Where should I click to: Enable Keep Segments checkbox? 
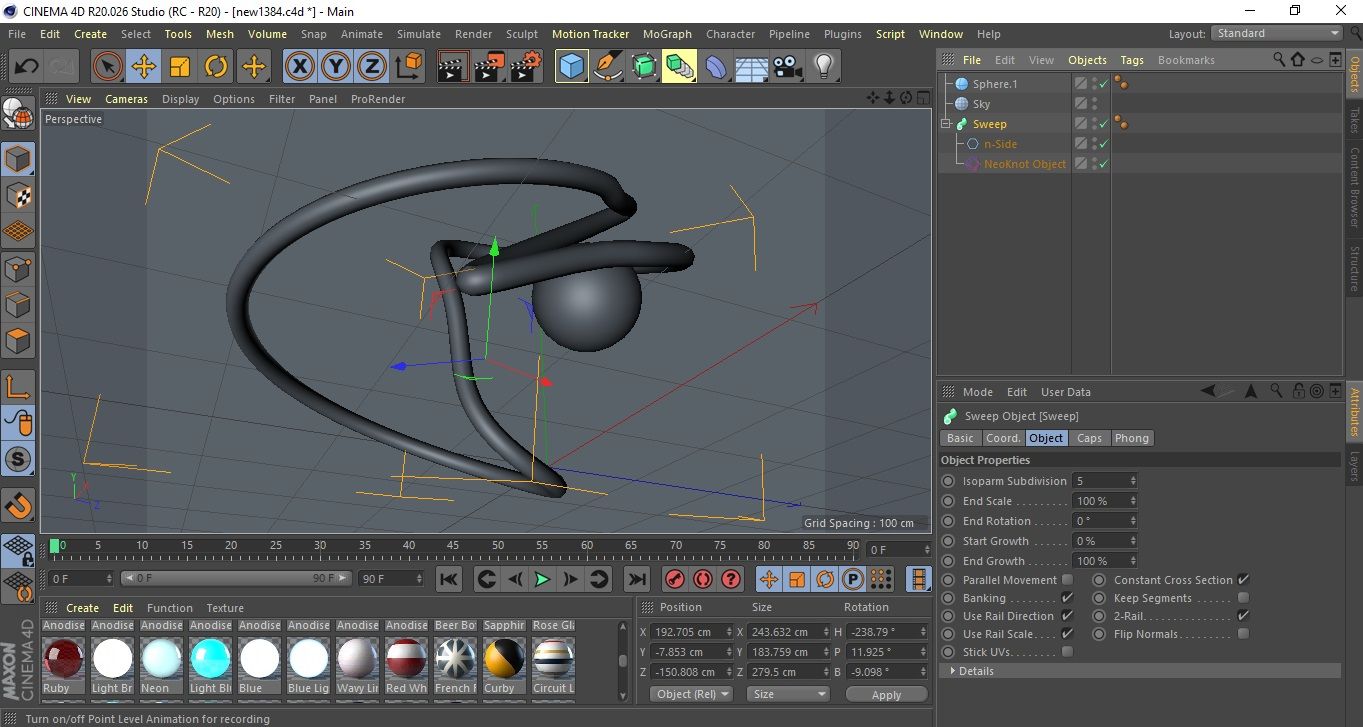1243,598
